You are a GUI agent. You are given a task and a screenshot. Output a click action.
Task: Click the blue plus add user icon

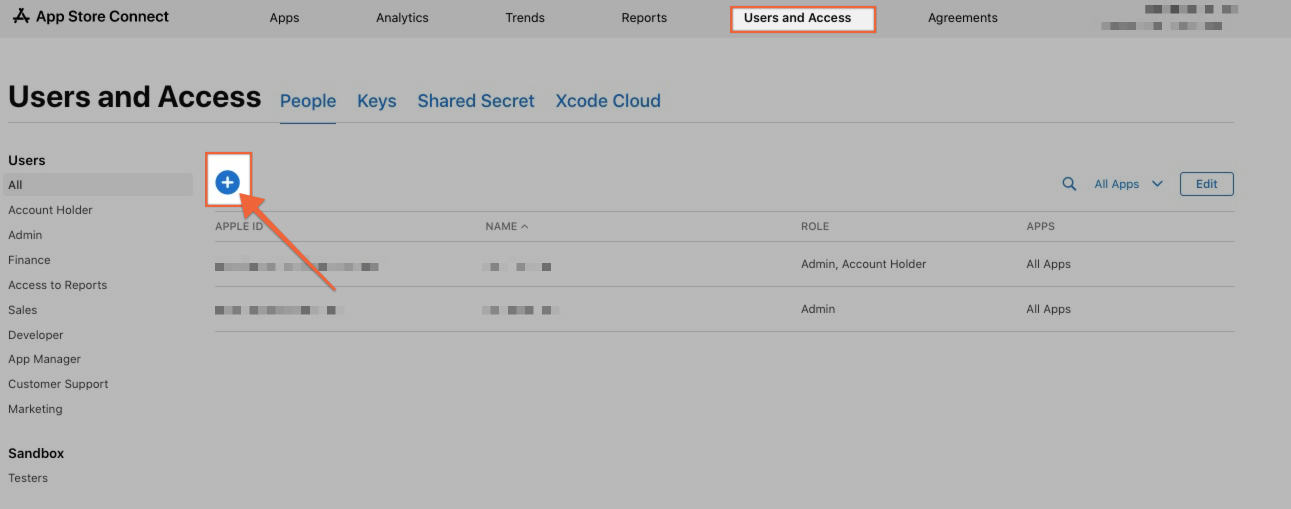(228, 182)
